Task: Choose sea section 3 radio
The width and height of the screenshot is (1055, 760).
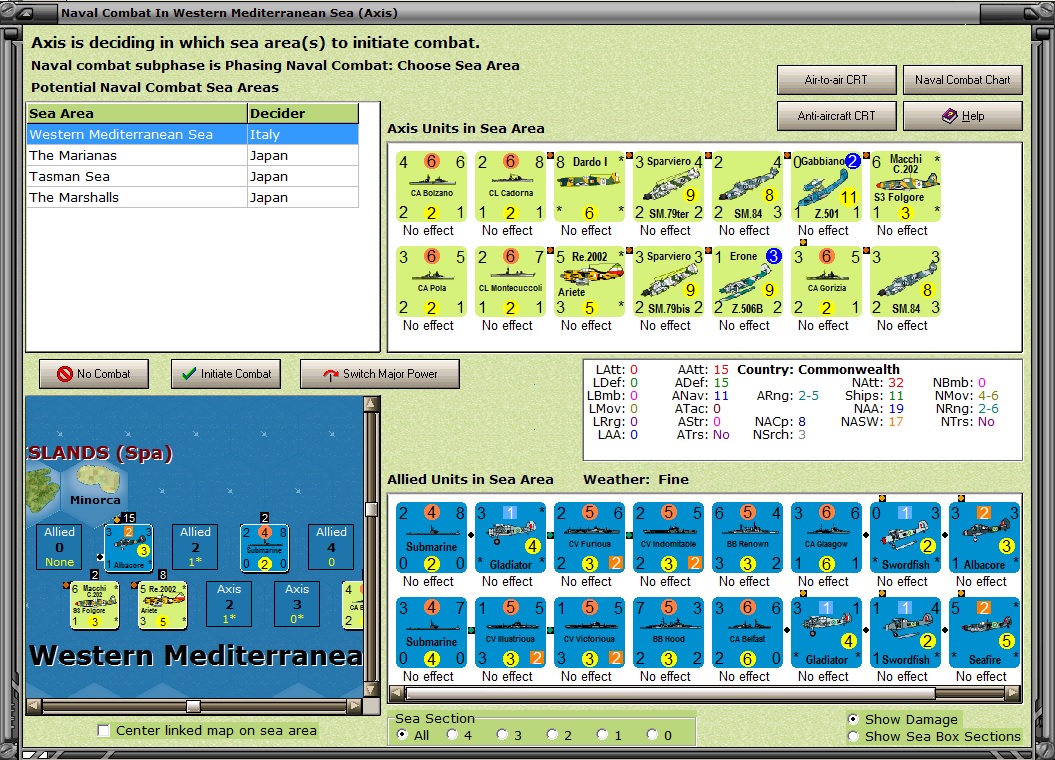Action: [503, 735]
